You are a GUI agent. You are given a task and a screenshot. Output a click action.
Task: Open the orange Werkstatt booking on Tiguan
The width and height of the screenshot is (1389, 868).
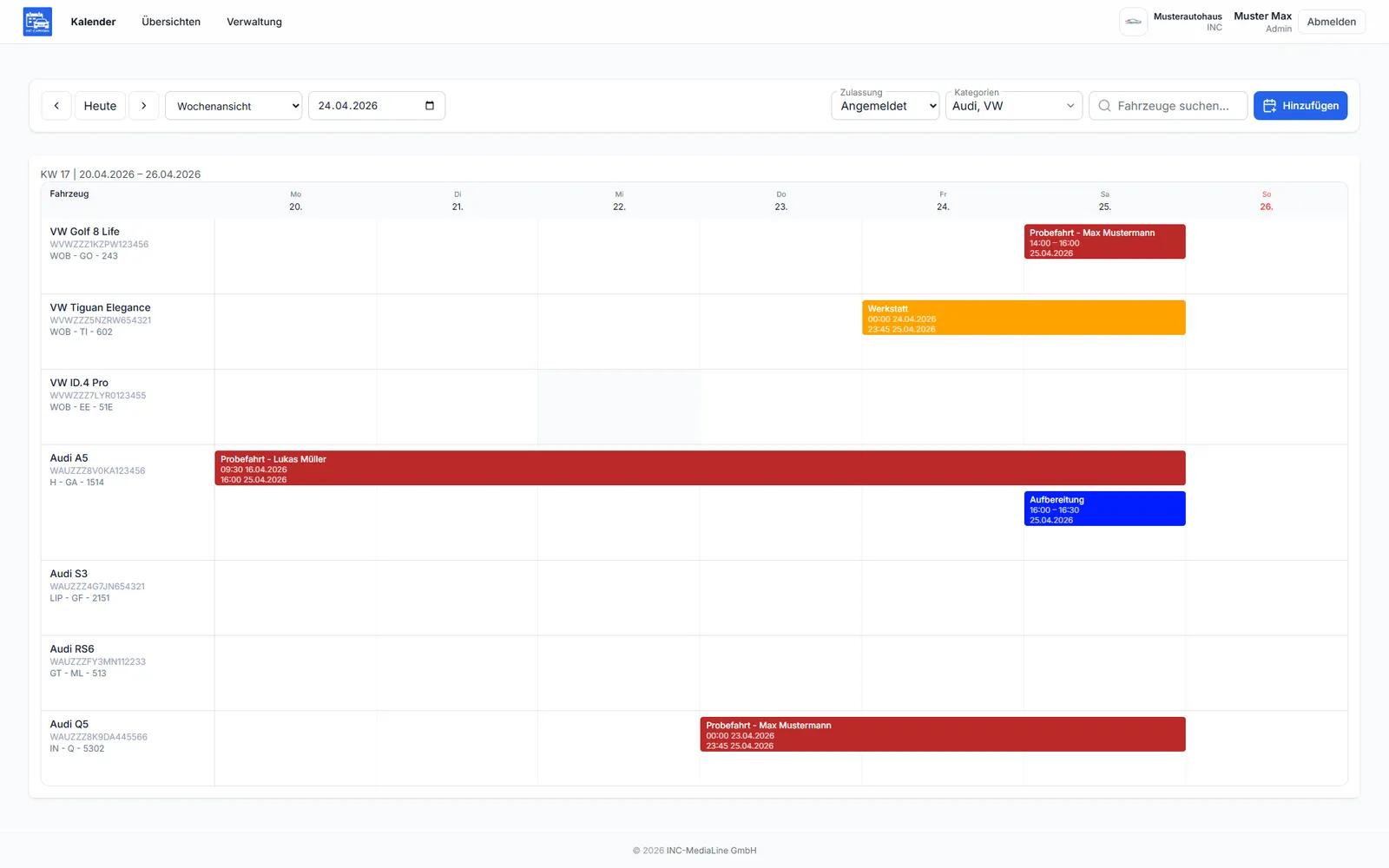pyautogui.click(x=1024, y=318)
